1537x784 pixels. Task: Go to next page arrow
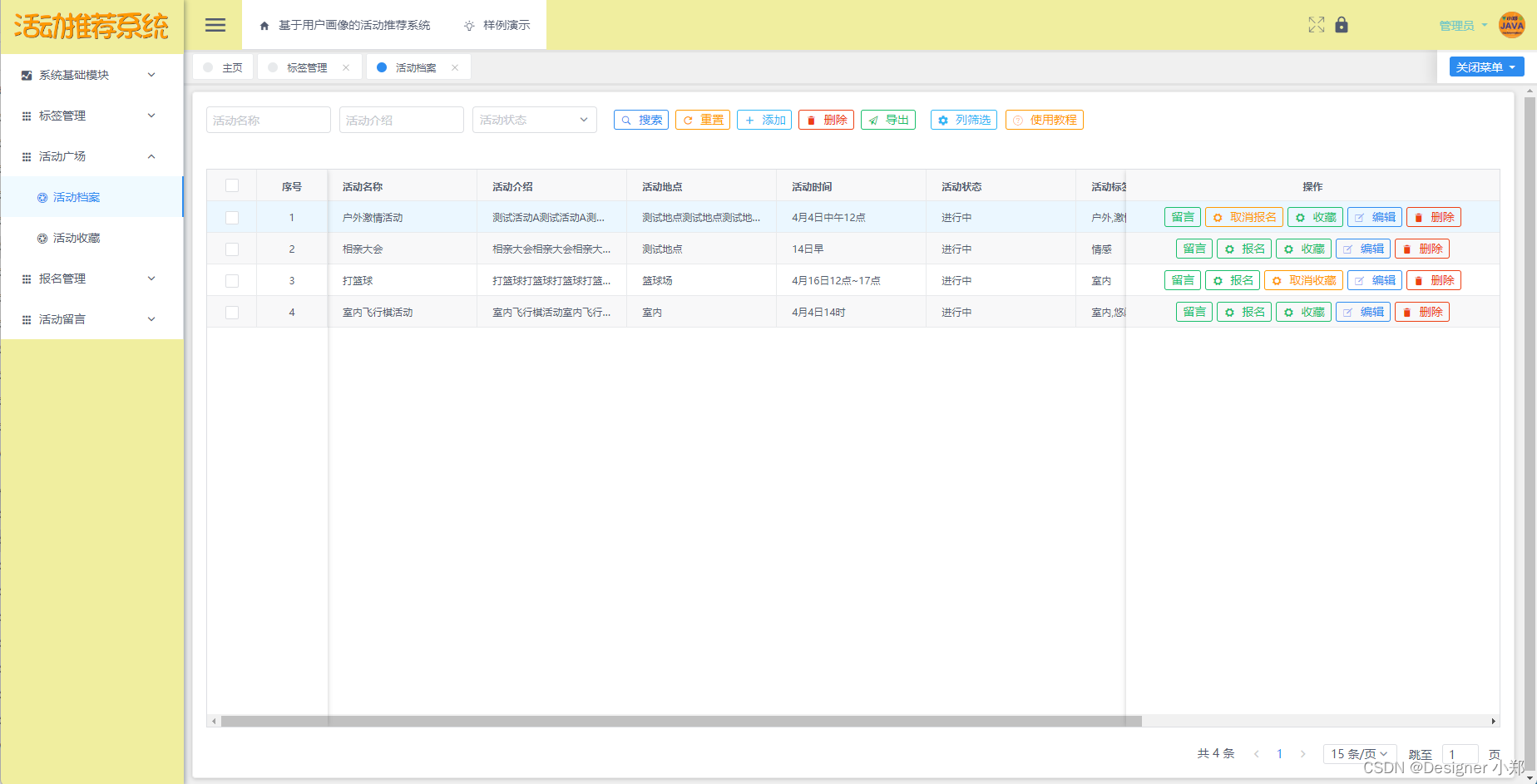click(x=1302, y=754)
